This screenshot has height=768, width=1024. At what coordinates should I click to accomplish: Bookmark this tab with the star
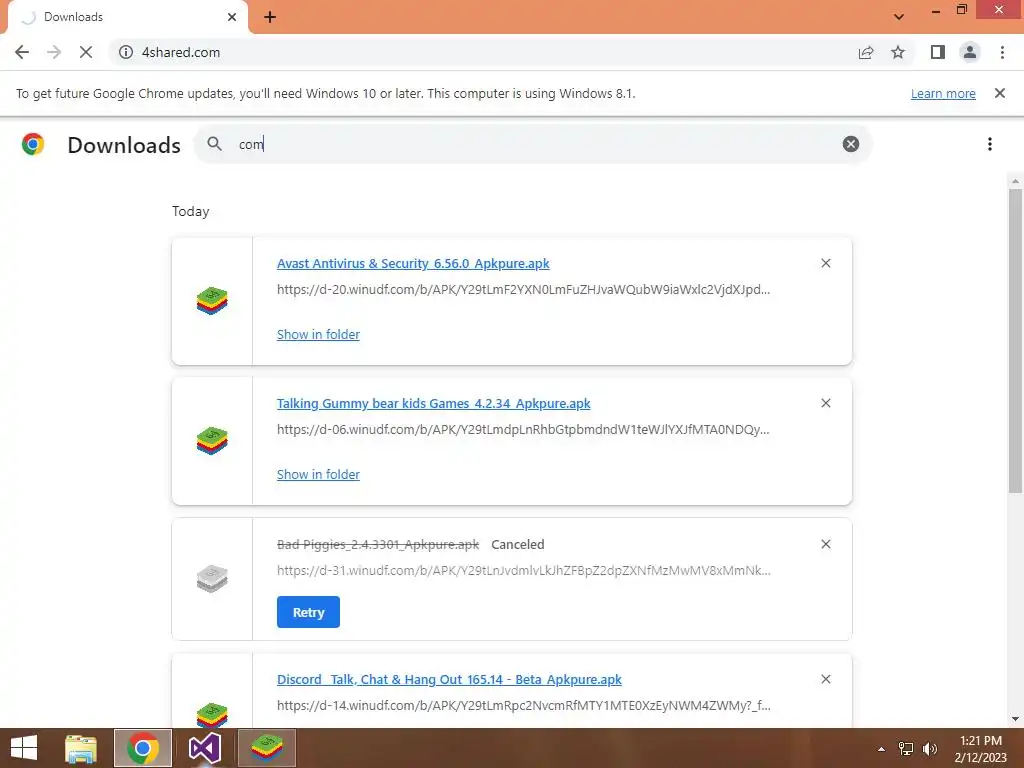[898, 52]
